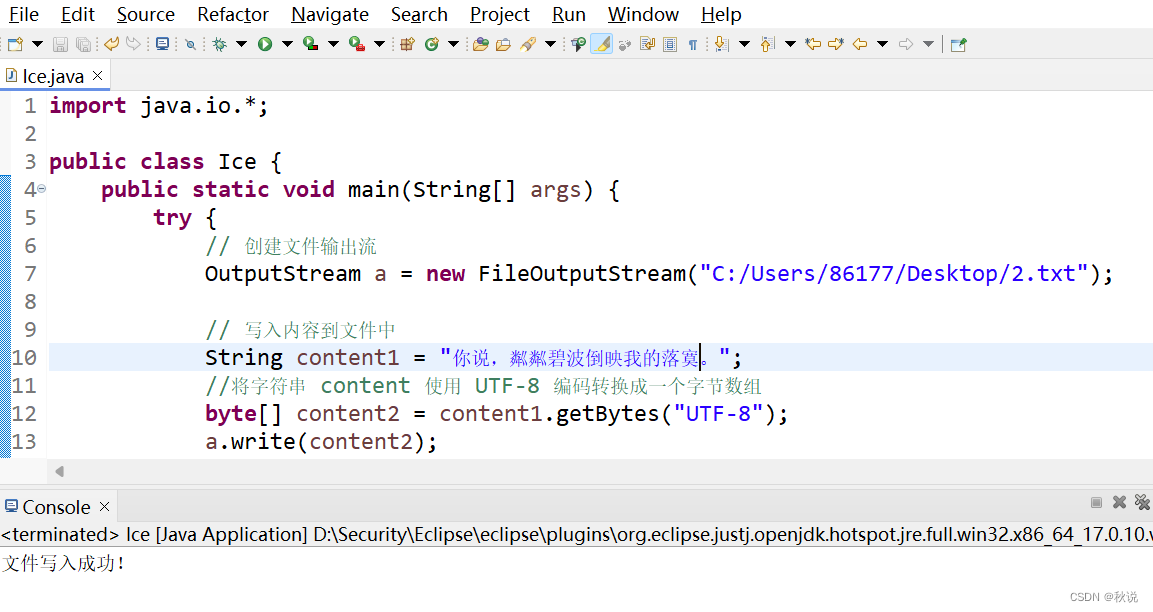This screenshot has width=1153, height=612.
Task: Click the Previous Edit Location icon
Action: click(813, 45)
